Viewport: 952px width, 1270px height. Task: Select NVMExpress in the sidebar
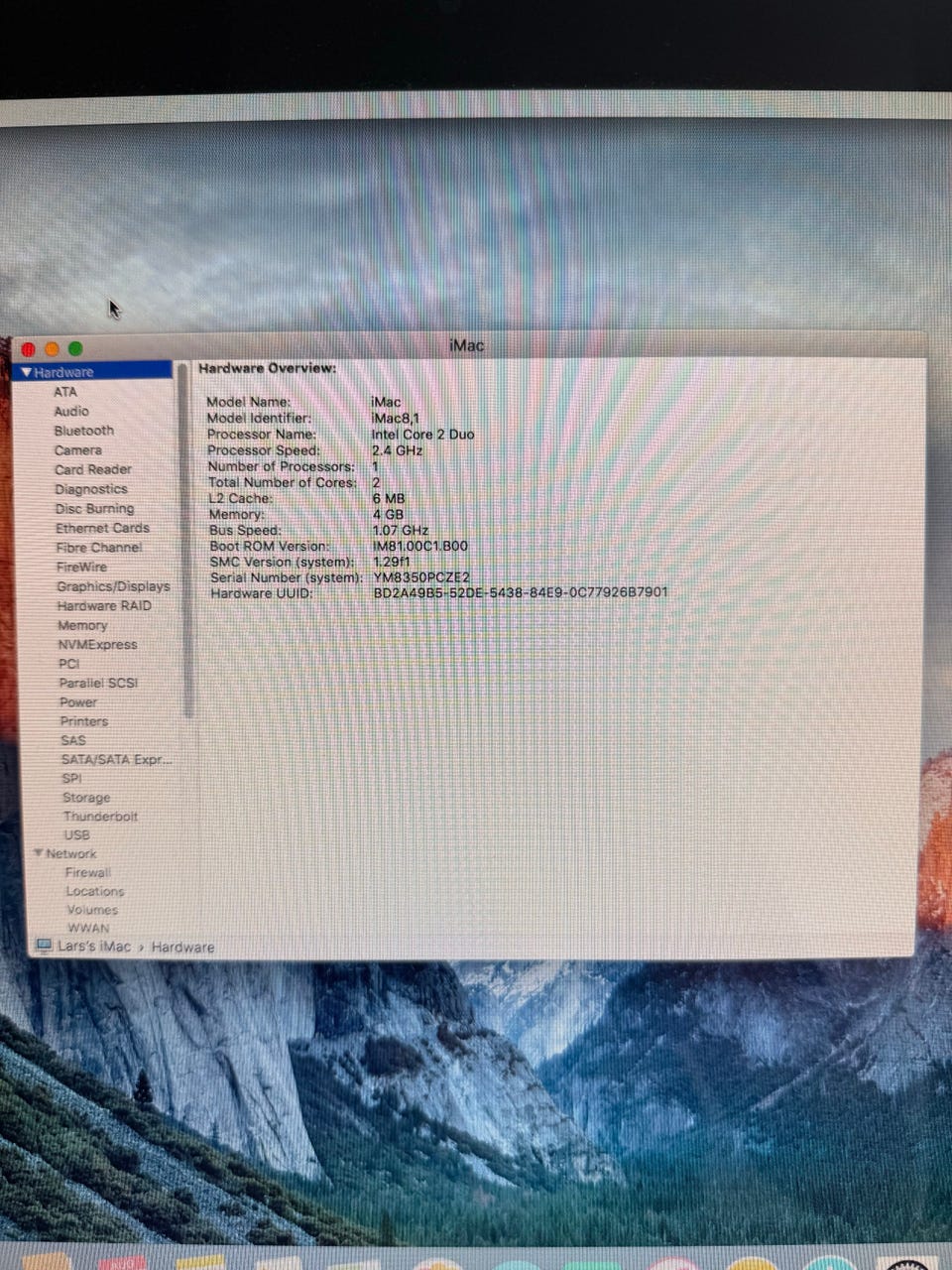97,644
